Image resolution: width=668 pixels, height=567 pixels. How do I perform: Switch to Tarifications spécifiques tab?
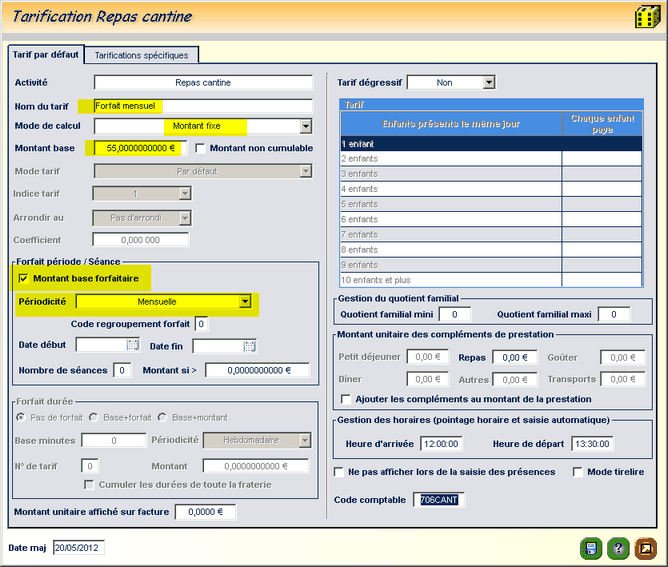(142, 54)
